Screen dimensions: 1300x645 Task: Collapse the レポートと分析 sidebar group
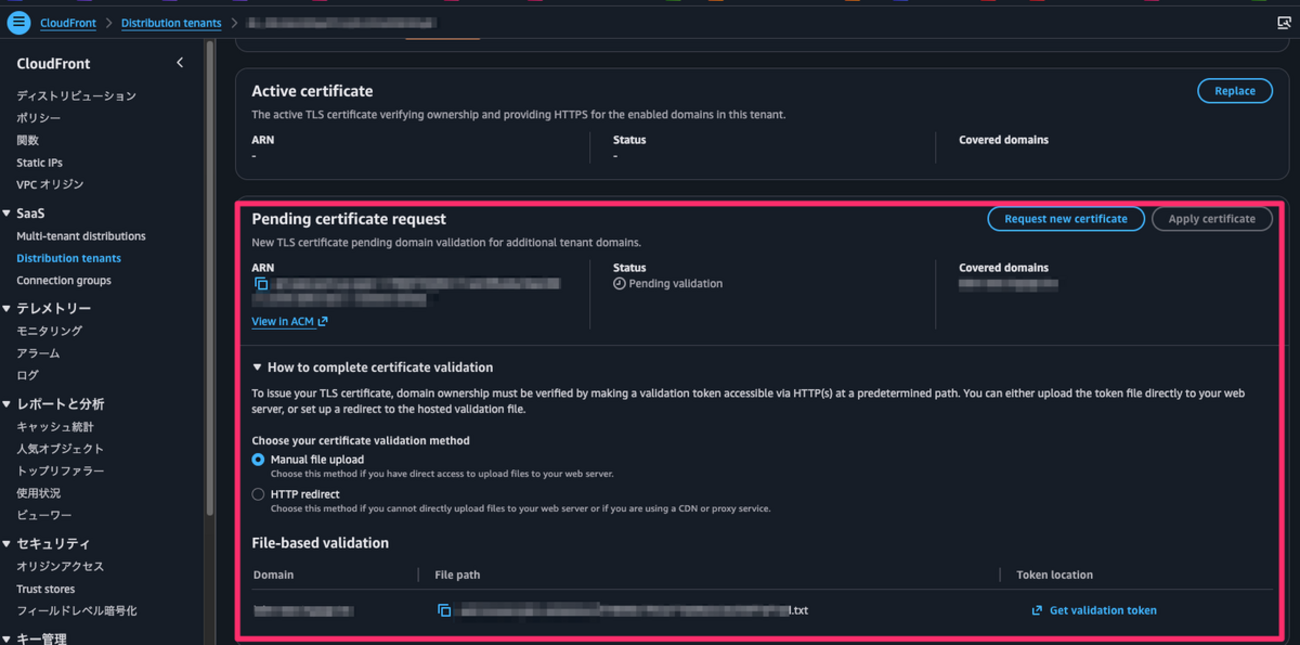point(7,404)
